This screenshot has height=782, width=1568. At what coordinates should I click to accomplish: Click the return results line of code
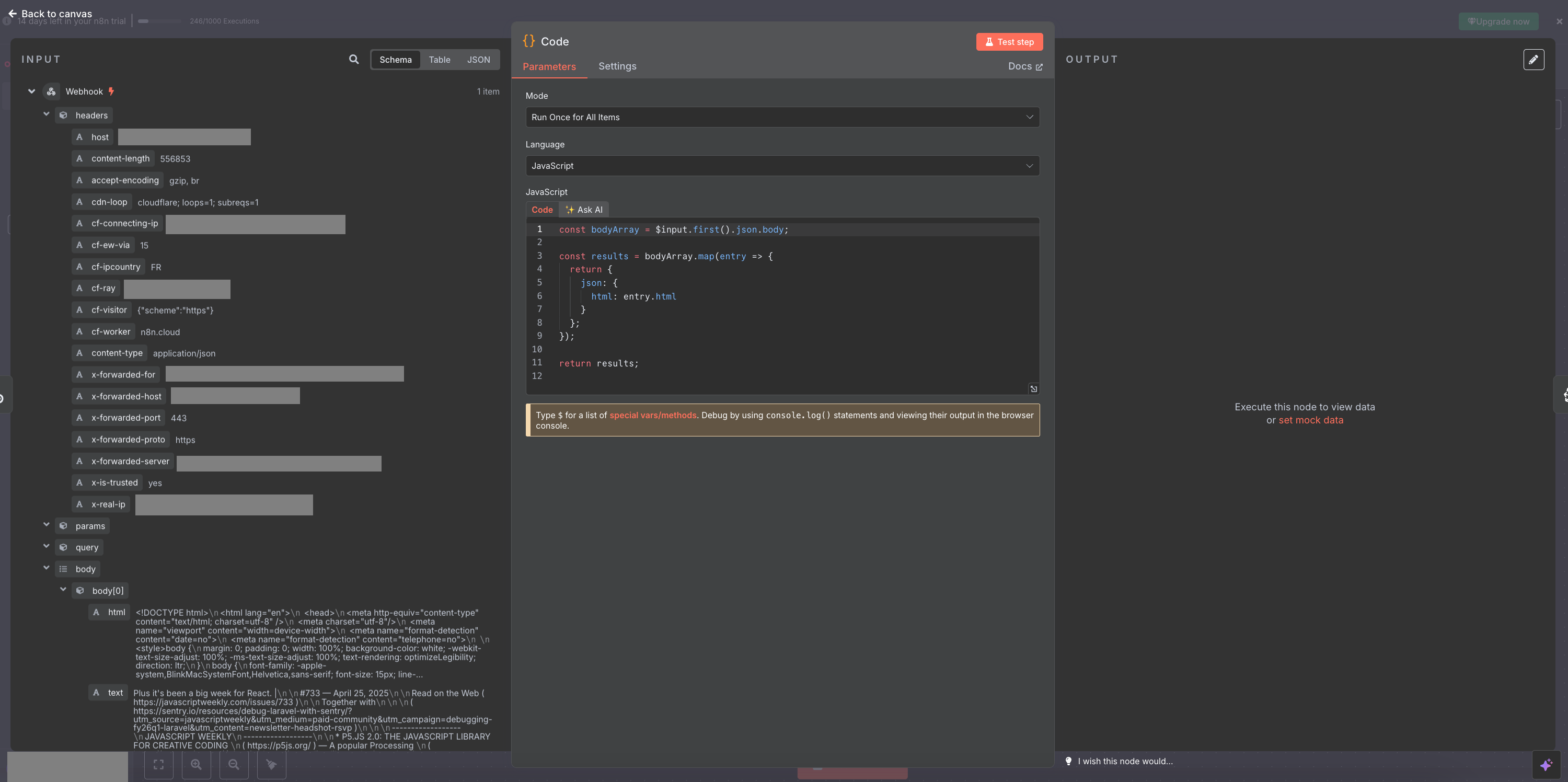click(599, 363)
